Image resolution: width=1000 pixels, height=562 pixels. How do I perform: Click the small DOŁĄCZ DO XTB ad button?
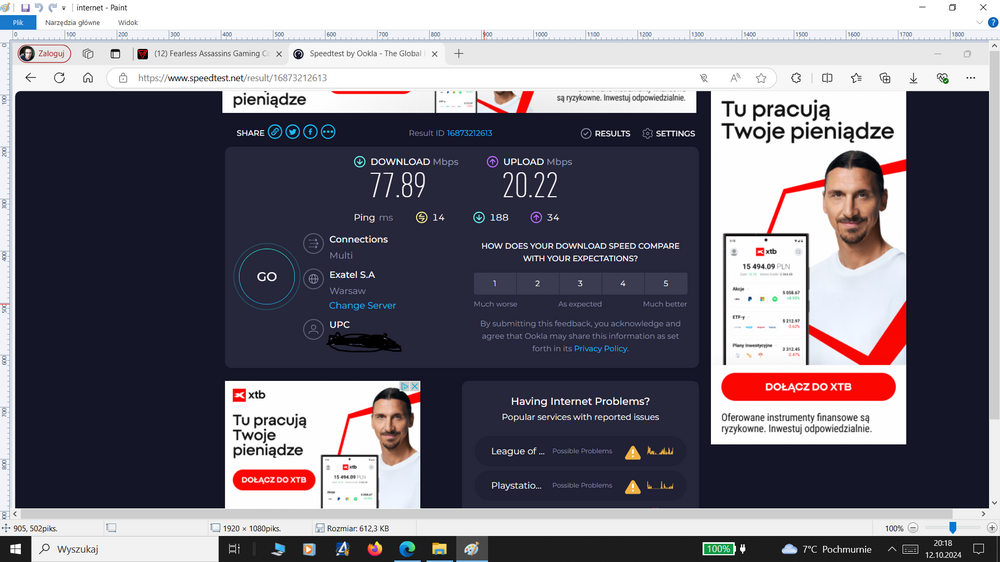274,480
